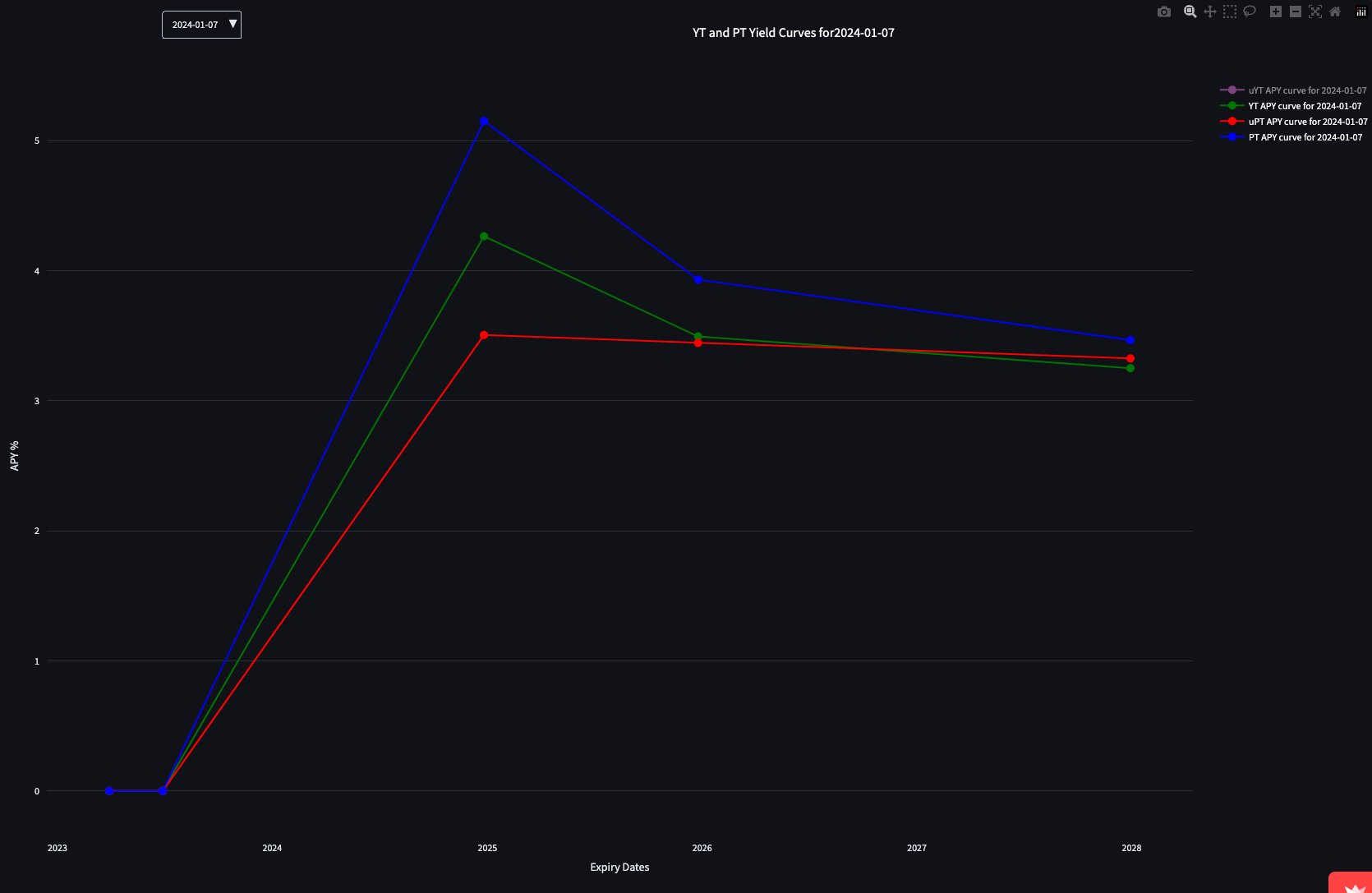This screenshot has width=1372, height=893.
Task: Open the 2024-01-07 date dropdown
Action: [x=201, y=25]
